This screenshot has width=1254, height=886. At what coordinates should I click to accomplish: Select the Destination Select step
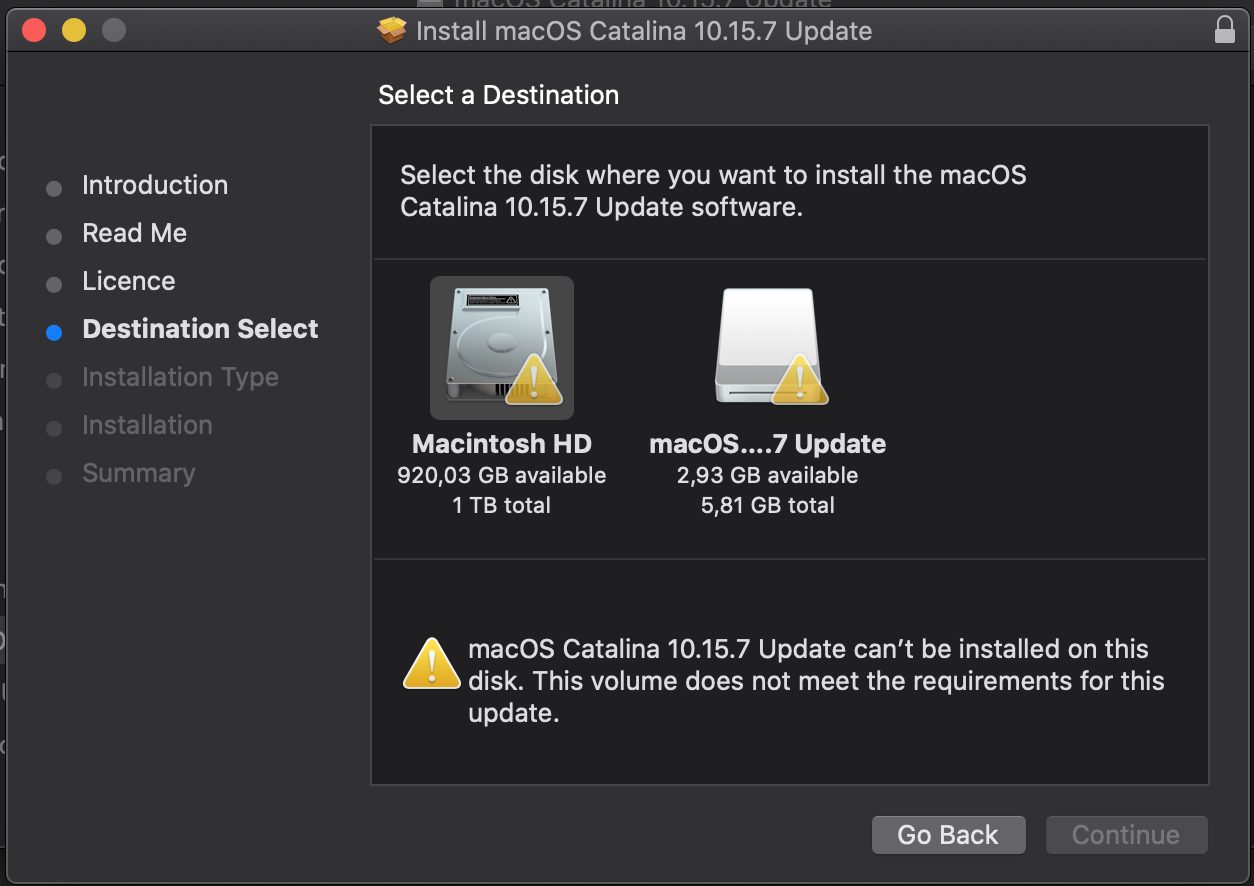click(200, 329)
